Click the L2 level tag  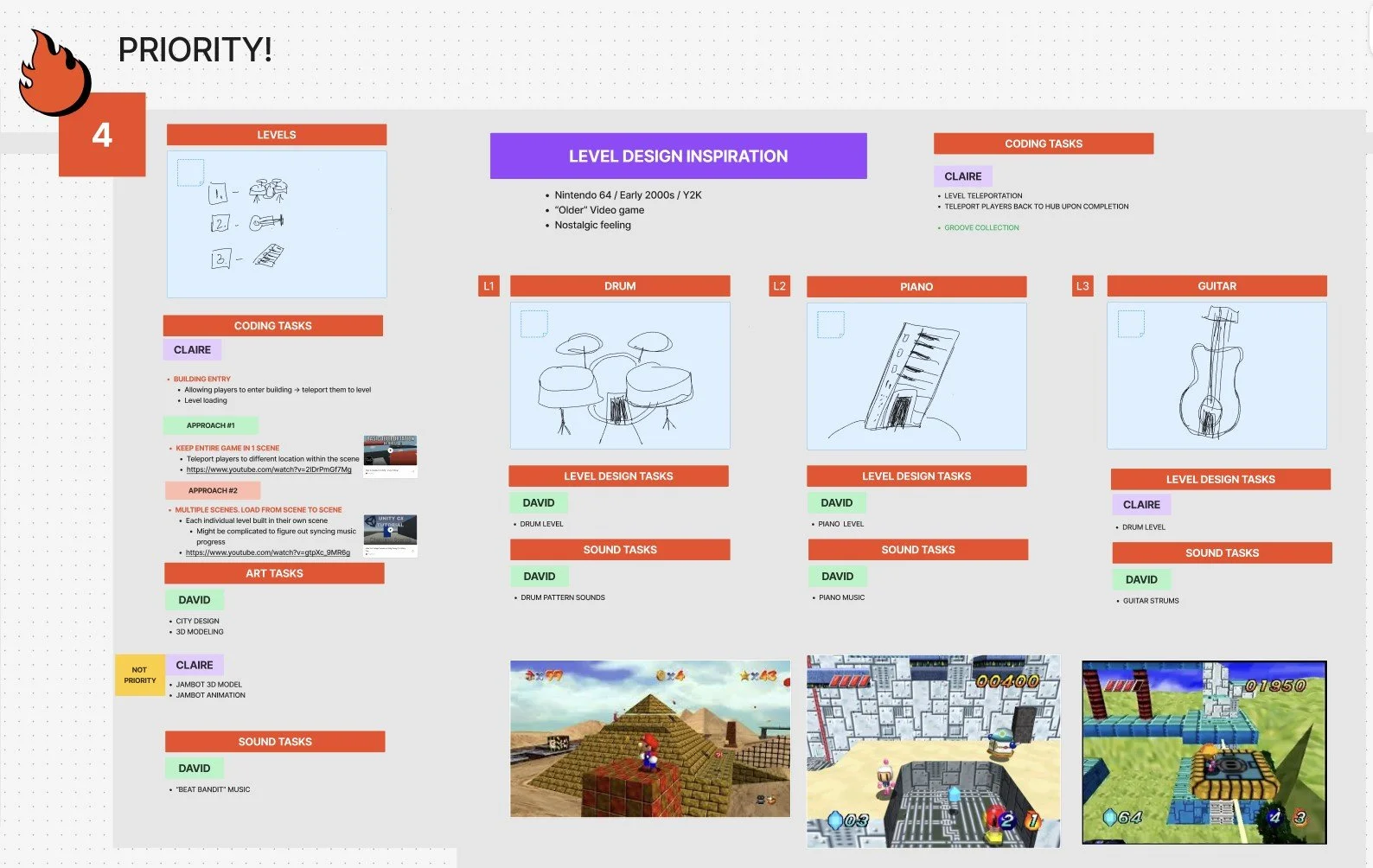(780, 286)
